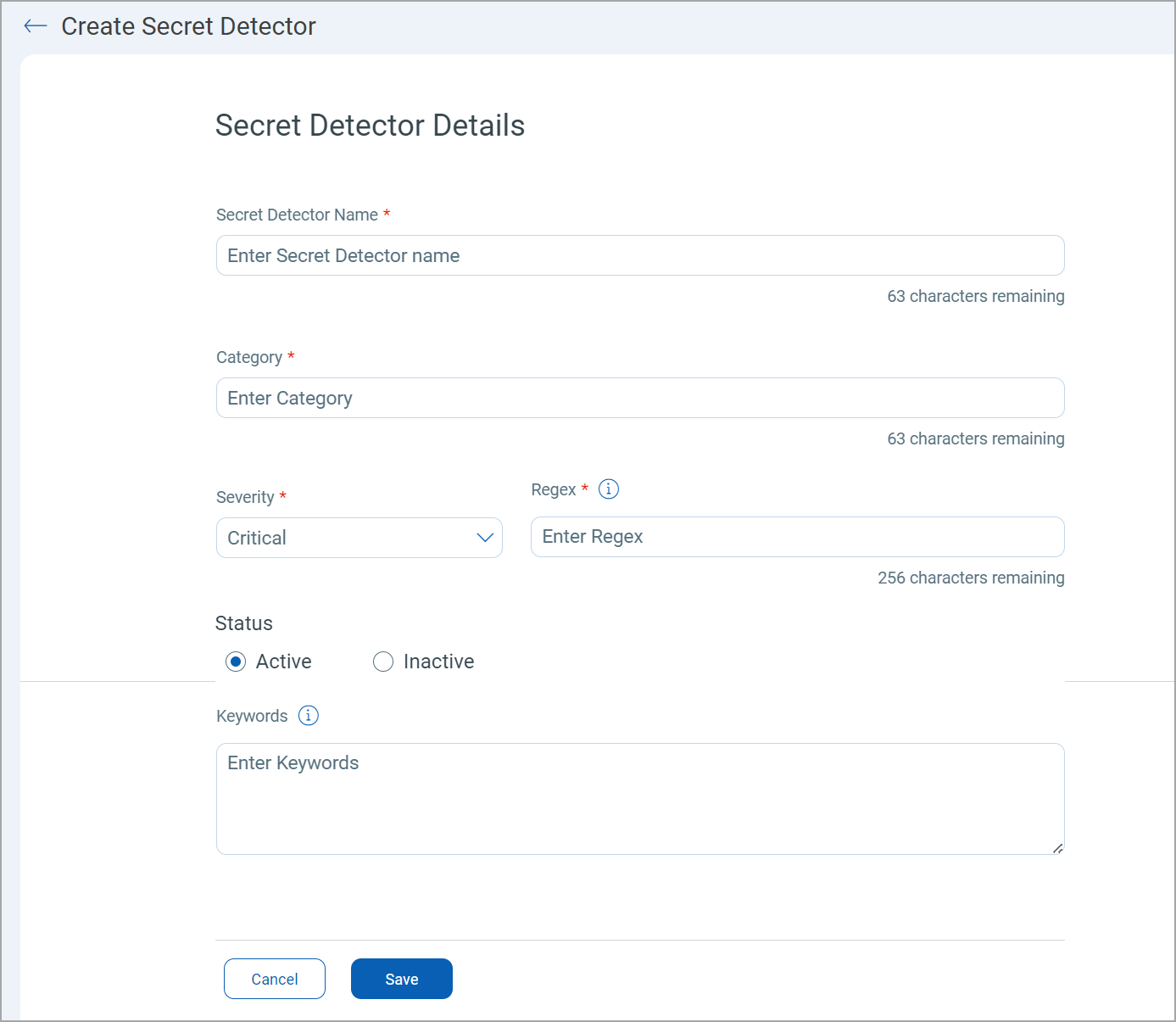
Task: Click the Enter Keywords text area
Action: [640, 799]
